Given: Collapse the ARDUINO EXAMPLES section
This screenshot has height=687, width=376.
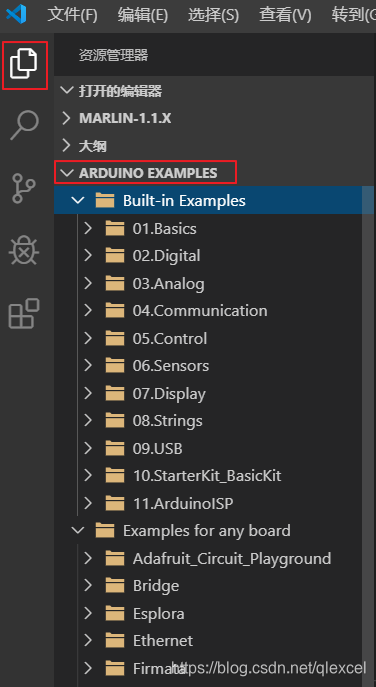Looking at the screenshot, I should (67, 173).
